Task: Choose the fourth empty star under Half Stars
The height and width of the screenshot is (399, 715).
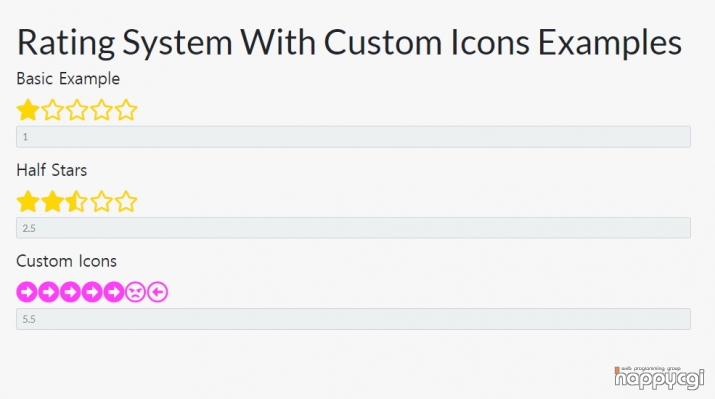Action: pos(101,202)
